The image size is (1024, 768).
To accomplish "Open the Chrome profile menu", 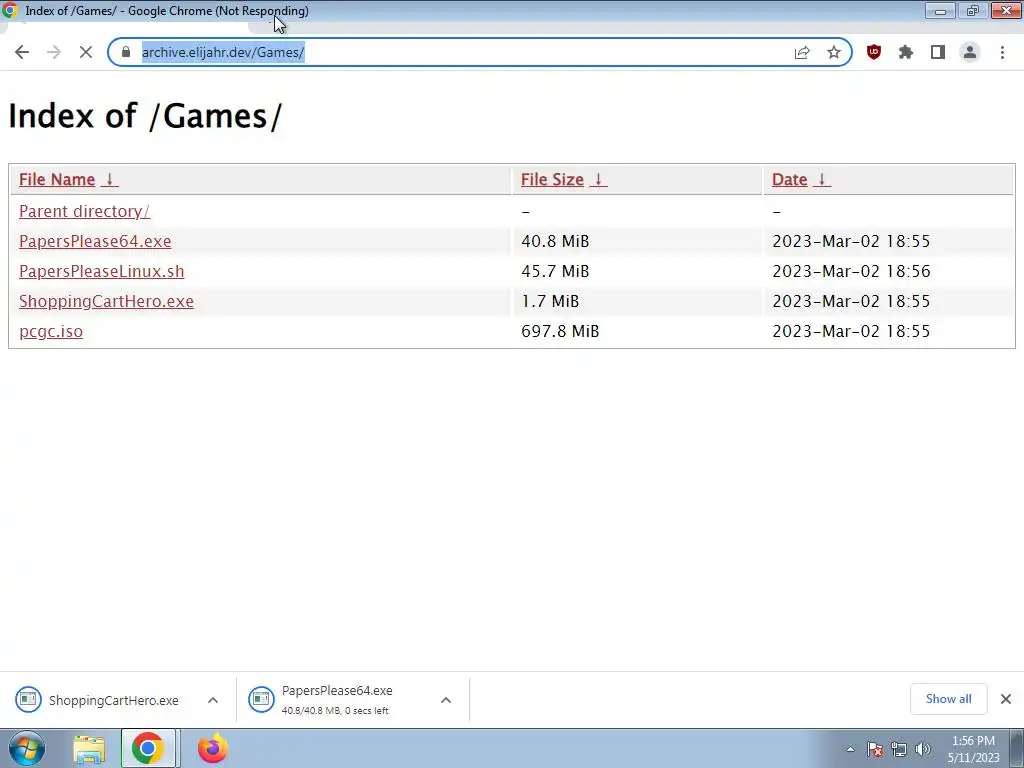I will (970, 52).
